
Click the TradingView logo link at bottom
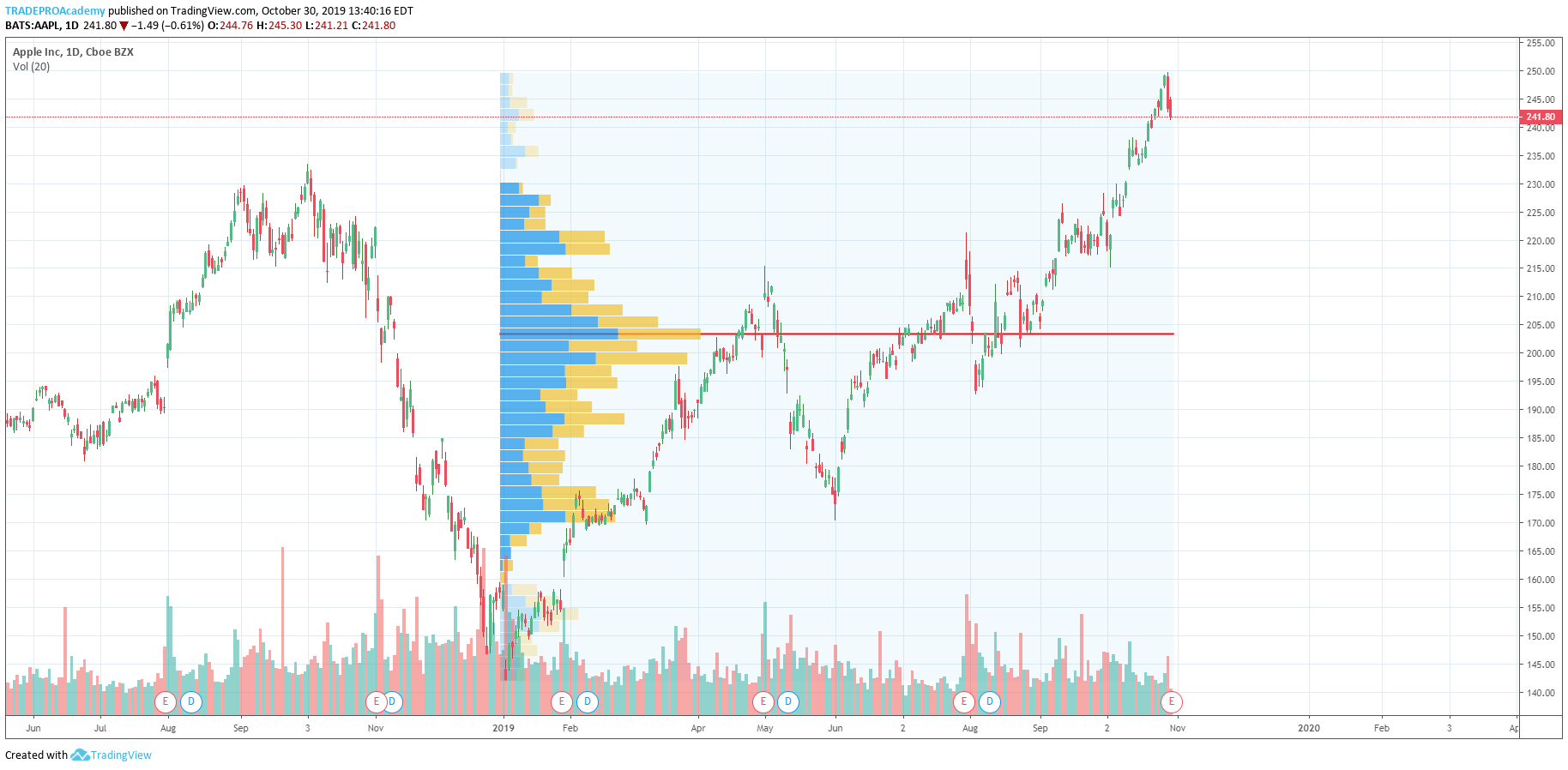112,755
